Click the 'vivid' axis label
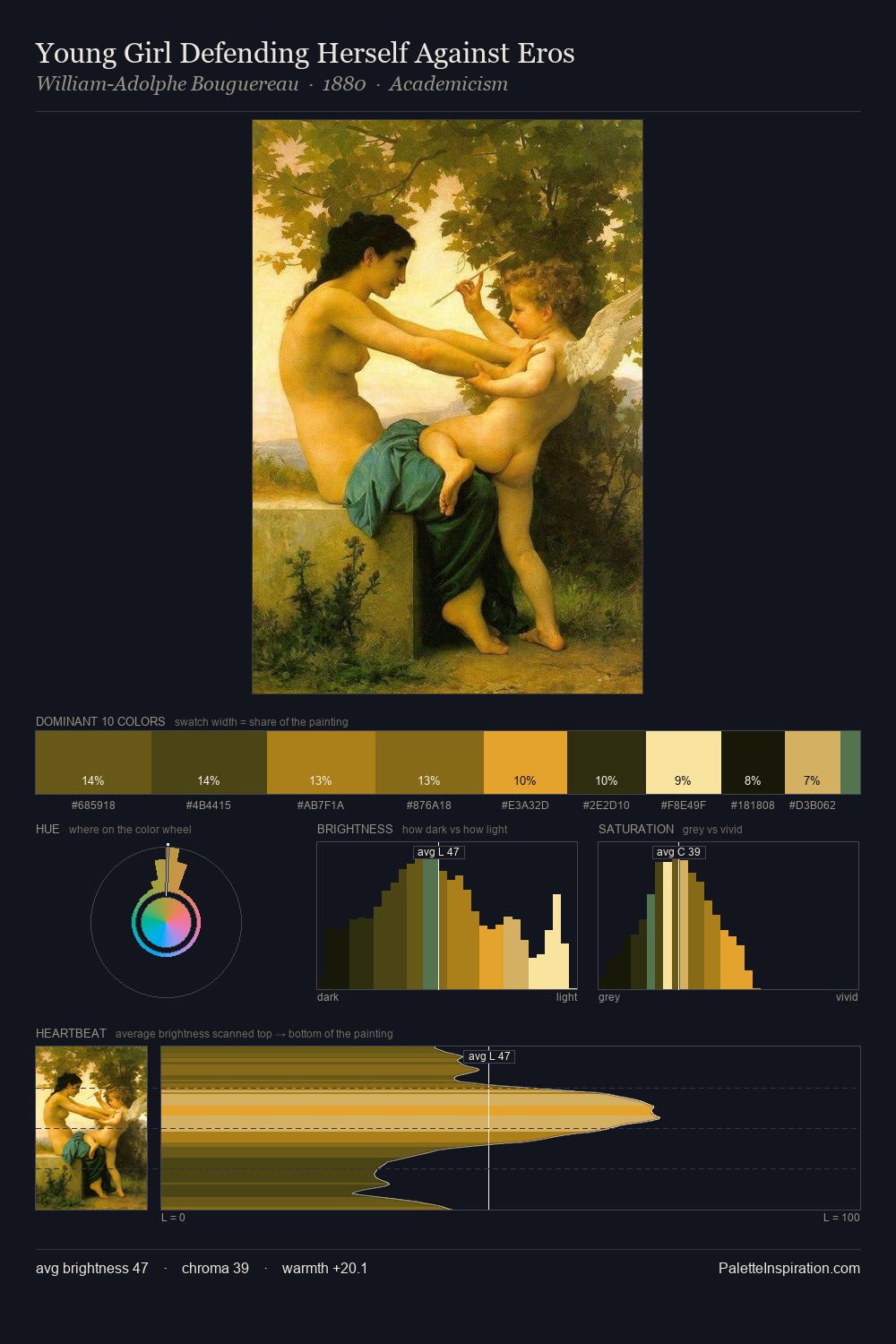The width and height of the screenshot is (896, 1344). pos(847,997)
